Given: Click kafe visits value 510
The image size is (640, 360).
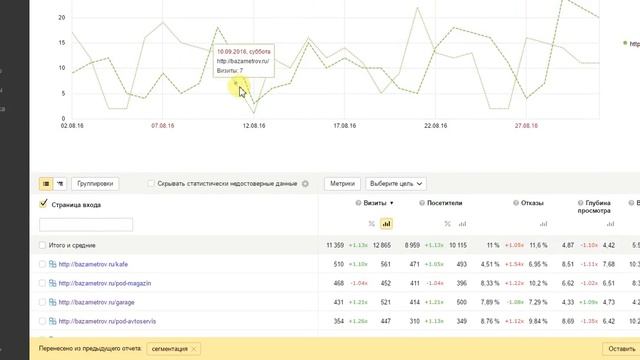Looking at the screenshot, I should 339,264.
